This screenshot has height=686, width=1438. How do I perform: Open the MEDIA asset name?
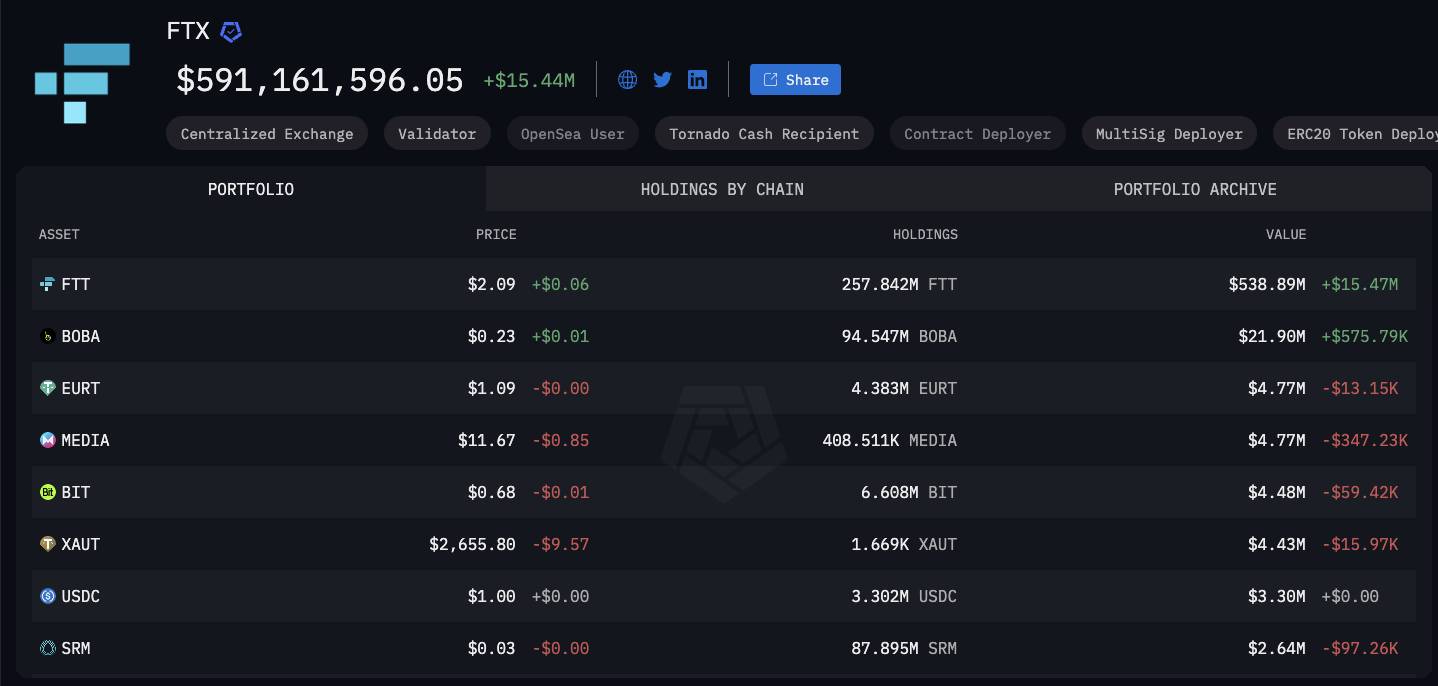[x=85, y=440]
